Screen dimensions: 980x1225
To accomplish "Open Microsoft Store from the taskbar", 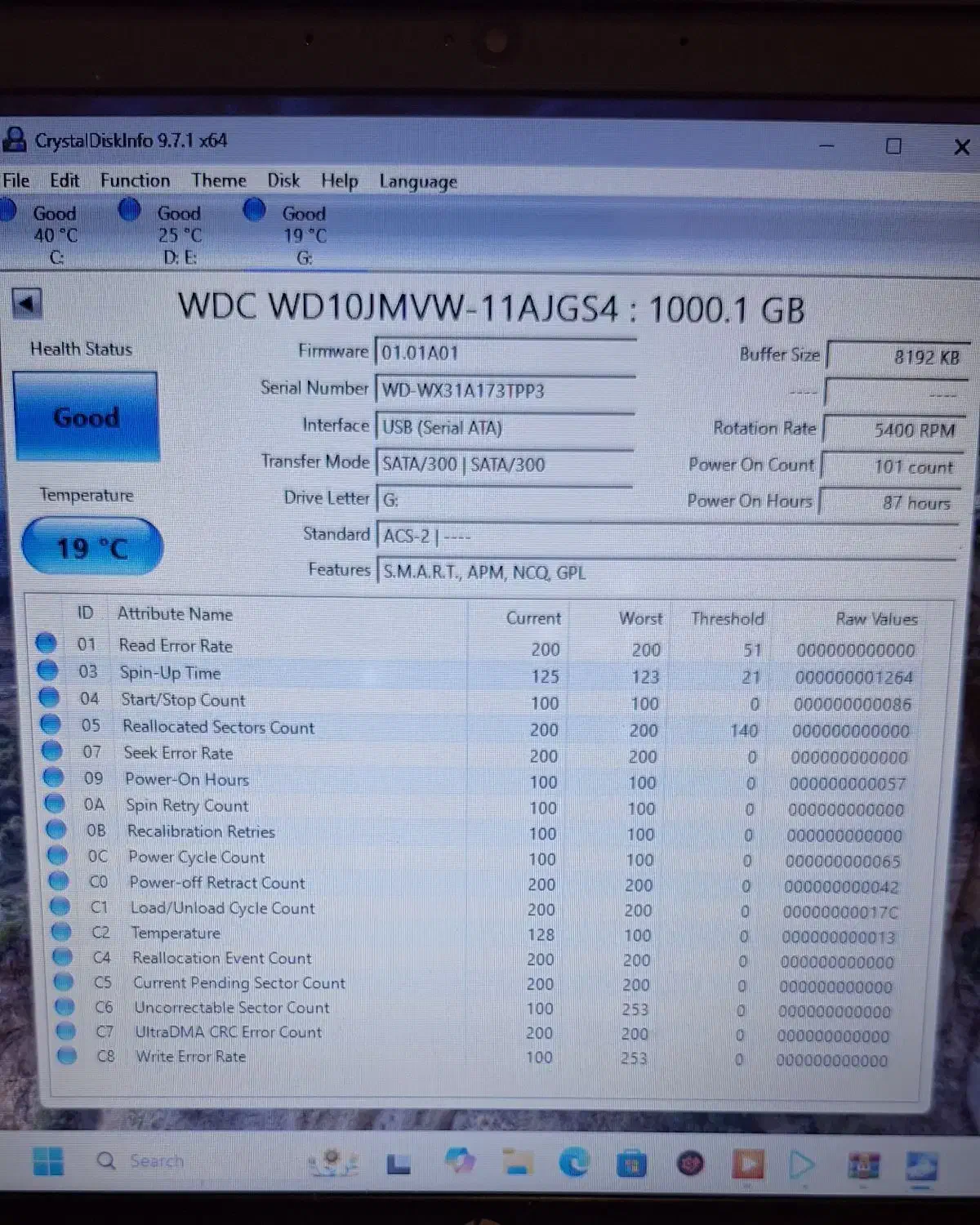I will (631, 1162).
